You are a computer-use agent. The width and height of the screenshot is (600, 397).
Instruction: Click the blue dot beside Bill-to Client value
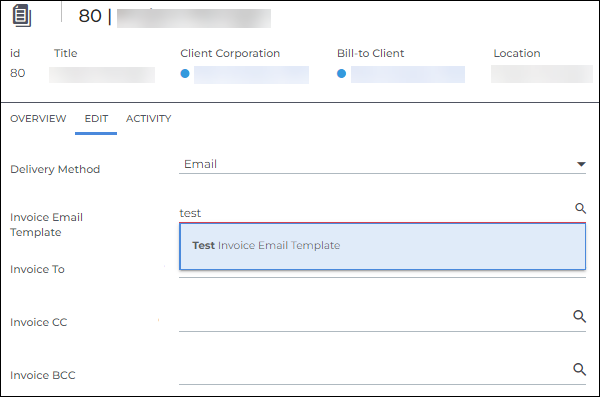point(341,74)
